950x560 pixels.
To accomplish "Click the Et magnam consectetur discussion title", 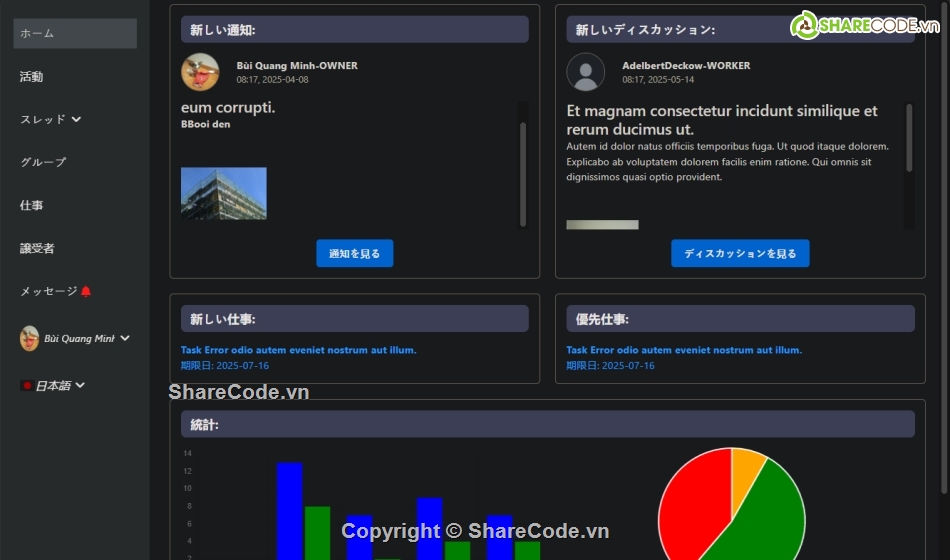I will [x=722, y=119].
